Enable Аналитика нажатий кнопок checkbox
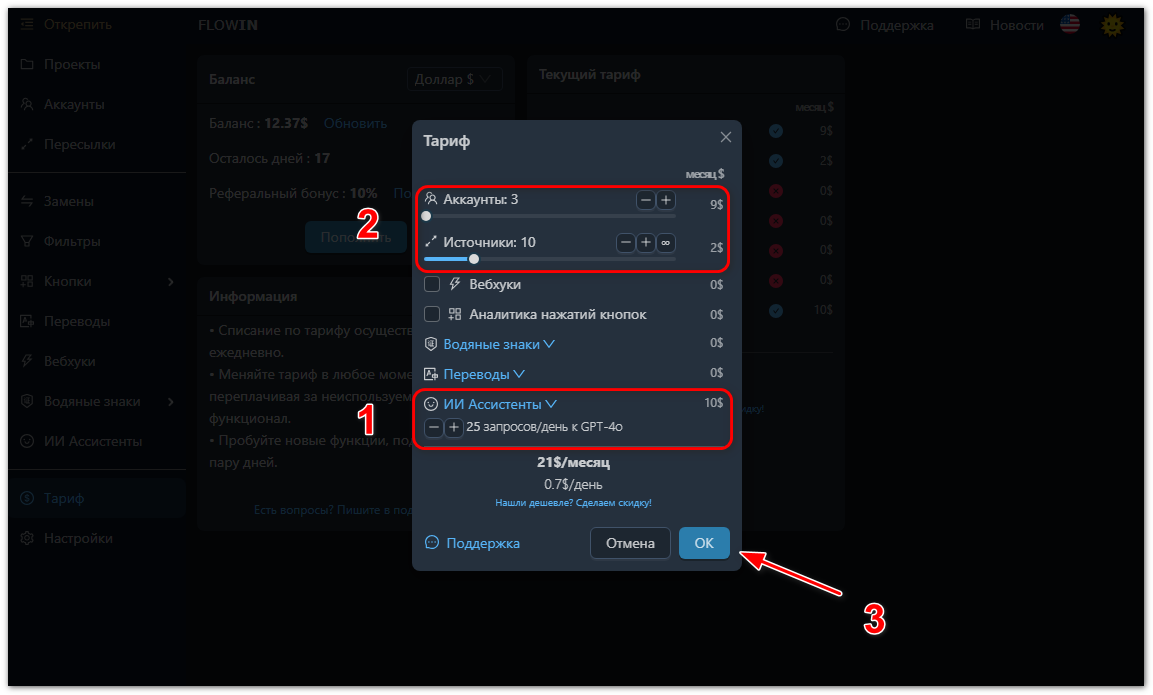The width and height of the screenshot is (1153, 695). click(x=432, y=315)
